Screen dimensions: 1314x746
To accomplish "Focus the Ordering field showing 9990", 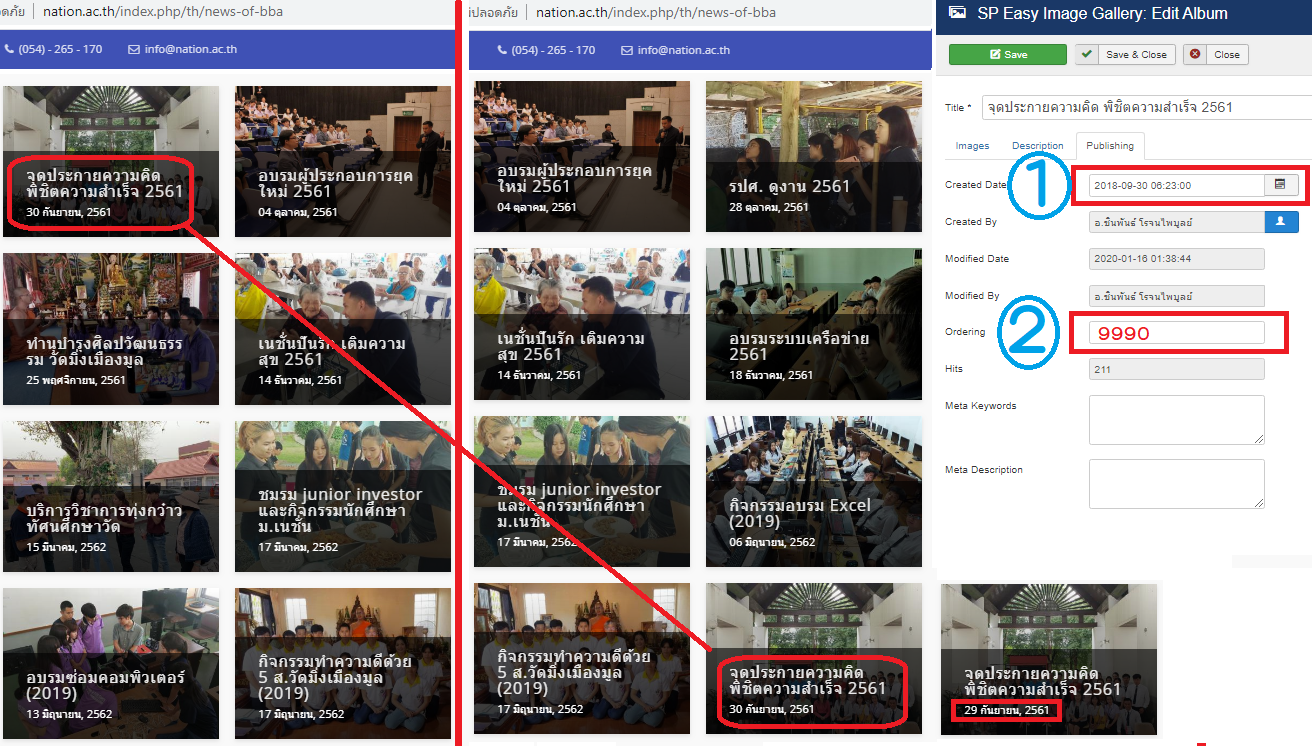I will click(1178, 333).
